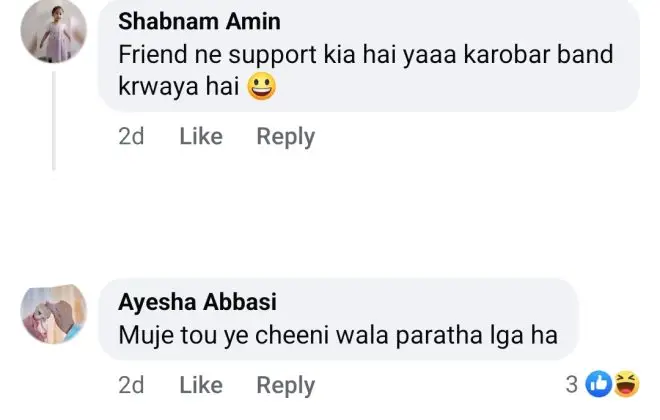Viewport: 660px width, 420px height.
Task: Like Shabnam Amin's comment
Action: point(200,137)
